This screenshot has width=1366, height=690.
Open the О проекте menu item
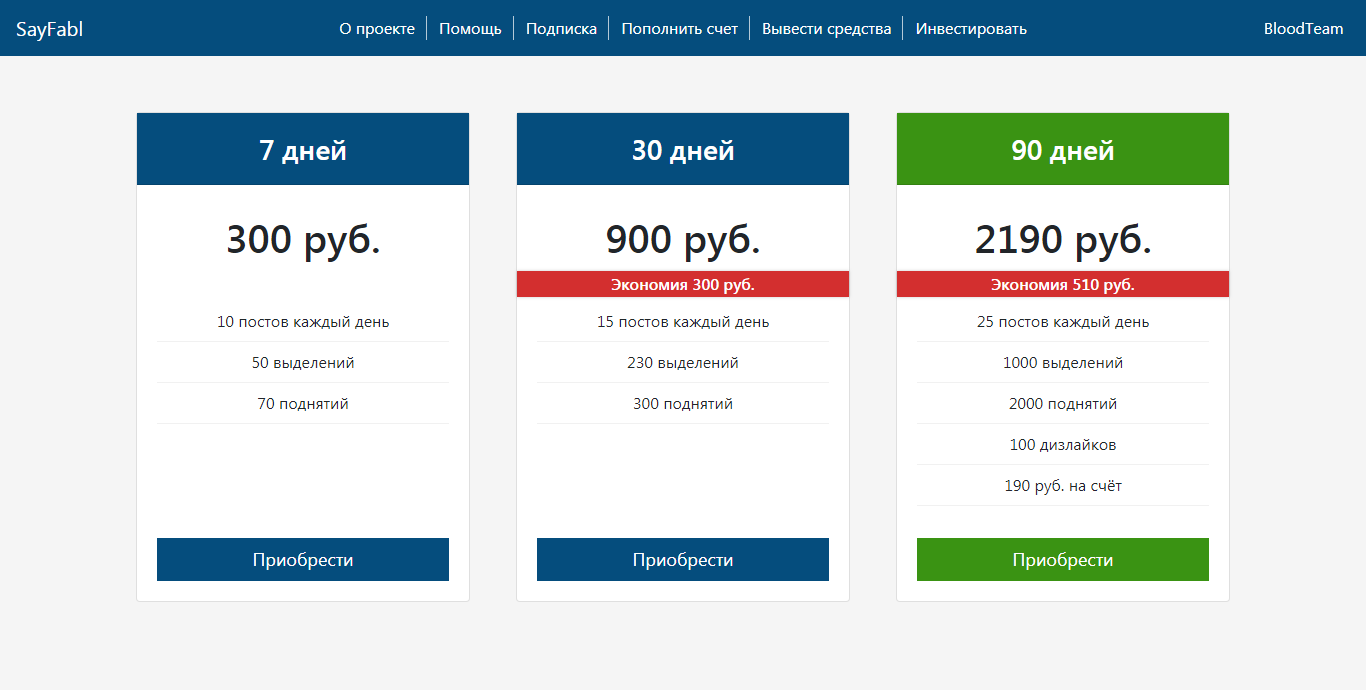(x=377, y=29)
